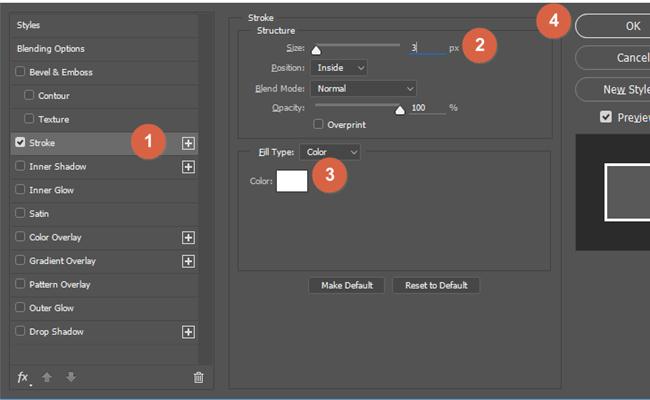The height and width of the screenshot is (400, 650).
Task: Add another Drop Shadow with plus icon
Action: point(188,332)
